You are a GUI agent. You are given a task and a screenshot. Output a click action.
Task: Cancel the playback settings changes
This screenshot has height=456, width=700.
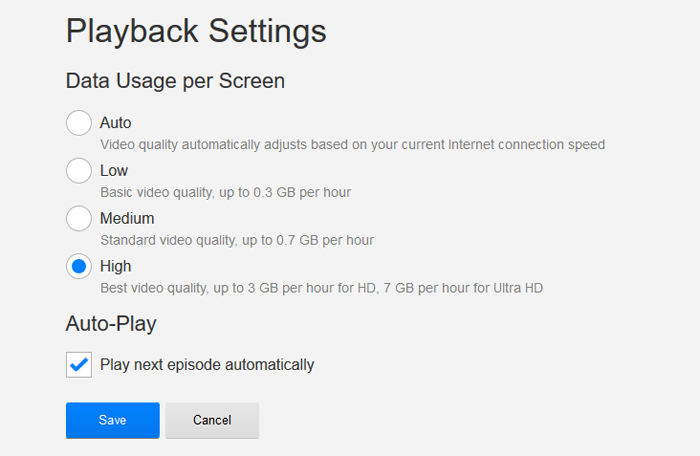pyautogui.click(x=212, y=420)
